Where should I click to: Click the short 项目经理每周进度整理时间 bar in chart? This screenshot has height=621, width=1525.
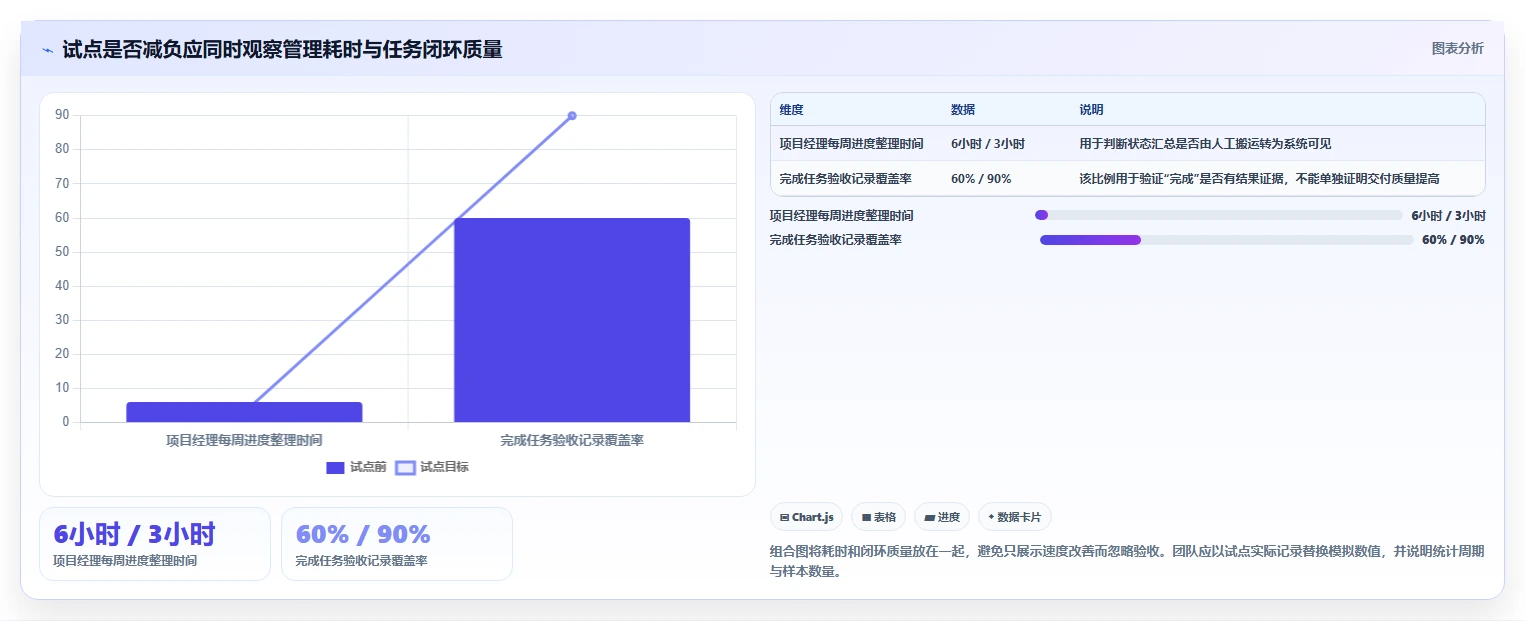[244, 412]
